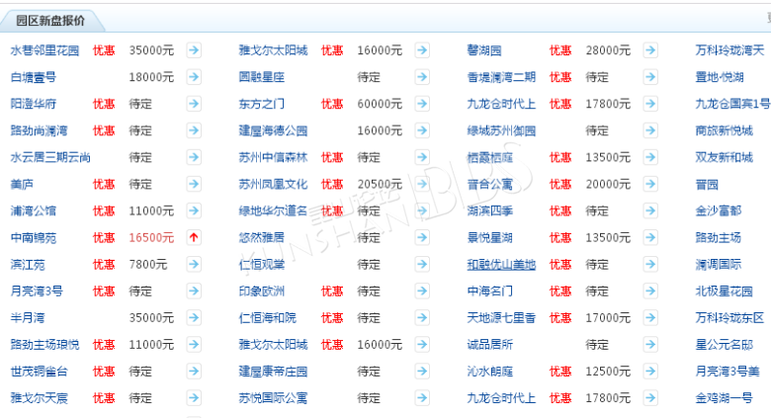Click the arrow icon in 晋合公寓 row
The width and height of the screenshot is (771, 418).
tap(650, 184)
